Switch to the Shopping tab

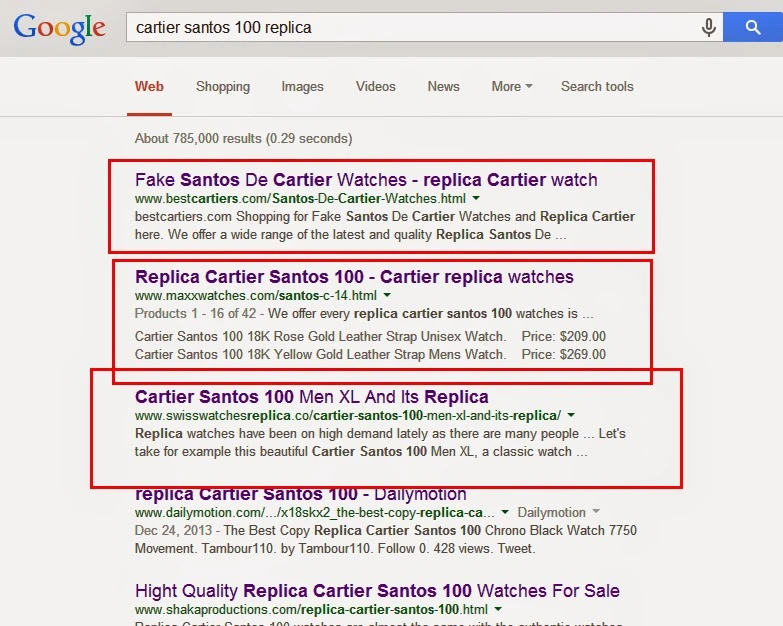click(223, 86)
